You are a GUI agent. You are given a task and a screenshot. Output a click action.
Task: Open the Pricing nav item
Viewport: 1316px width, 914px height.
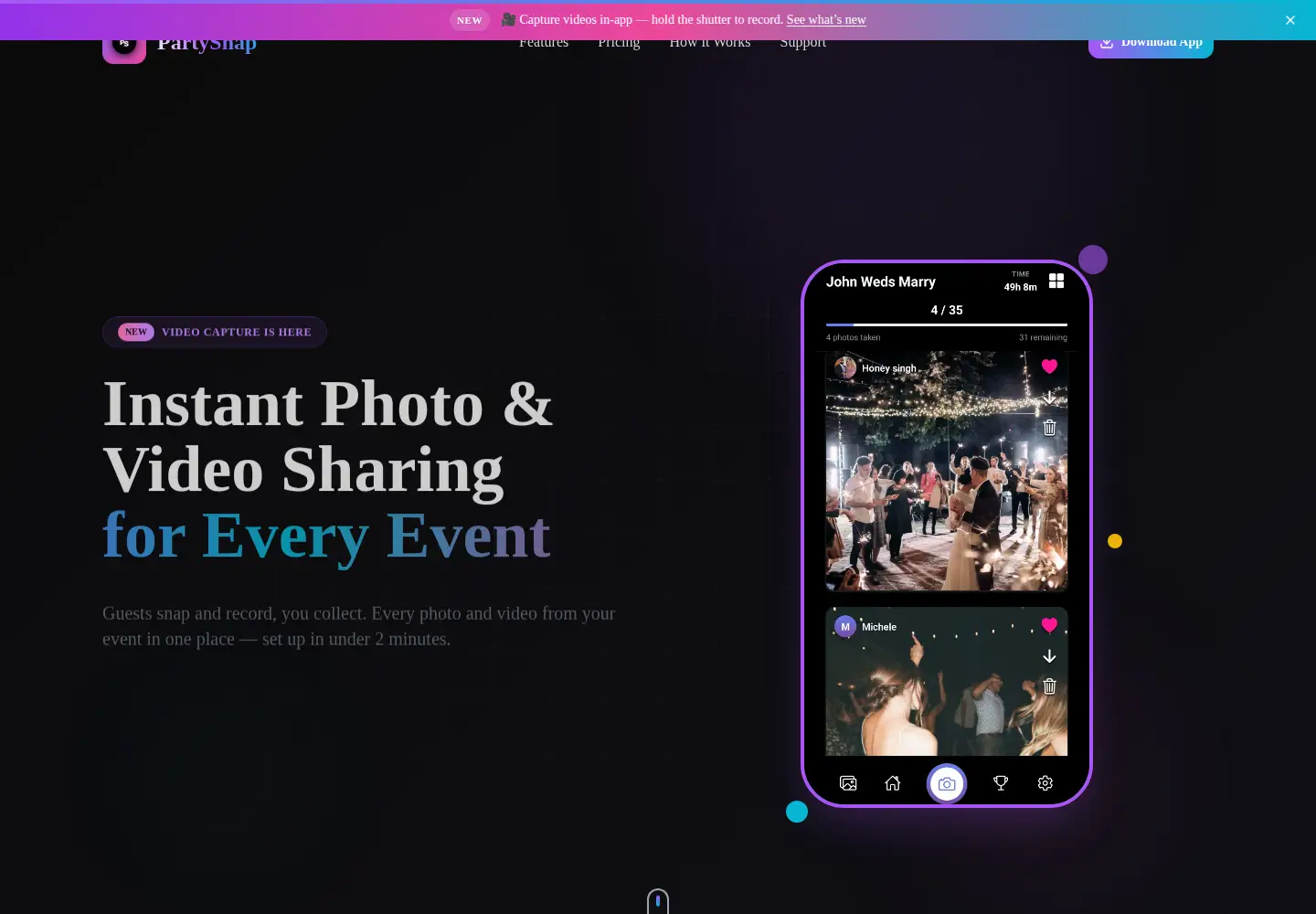coord(619,42)
